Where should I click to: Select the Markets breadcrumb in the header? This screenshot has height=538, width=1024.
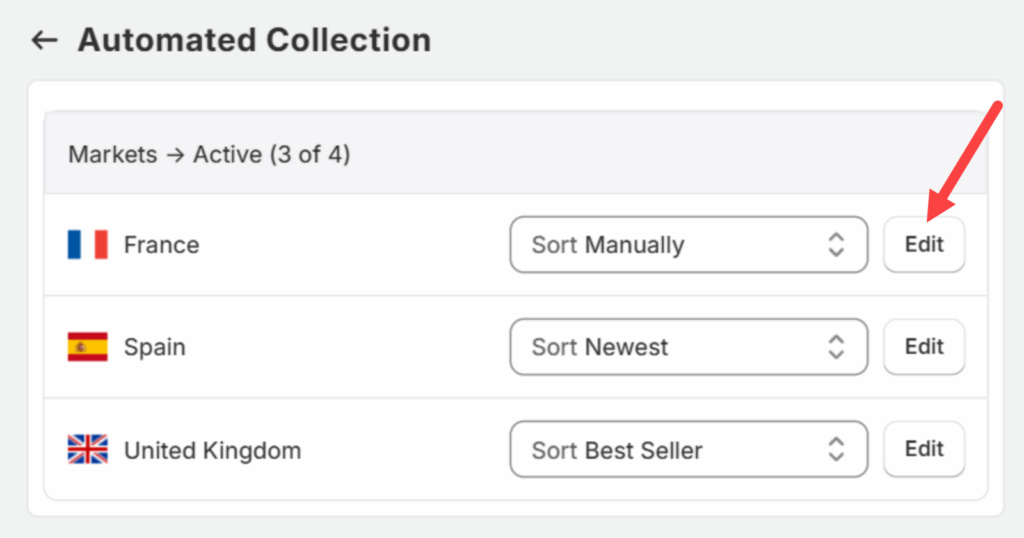[112, 156]
